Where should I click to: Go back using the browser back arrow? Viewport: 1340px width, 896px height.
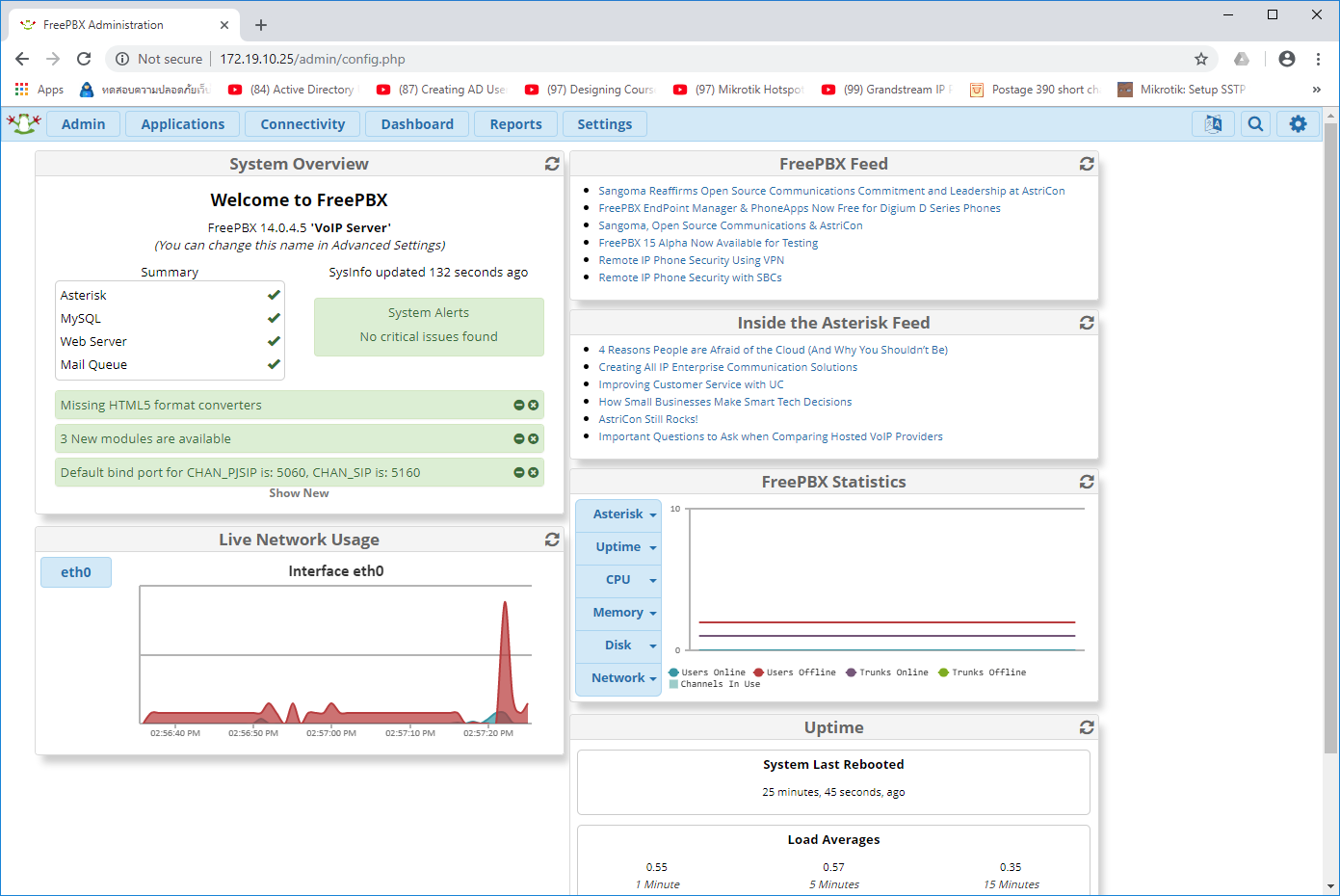click(22, 59)
